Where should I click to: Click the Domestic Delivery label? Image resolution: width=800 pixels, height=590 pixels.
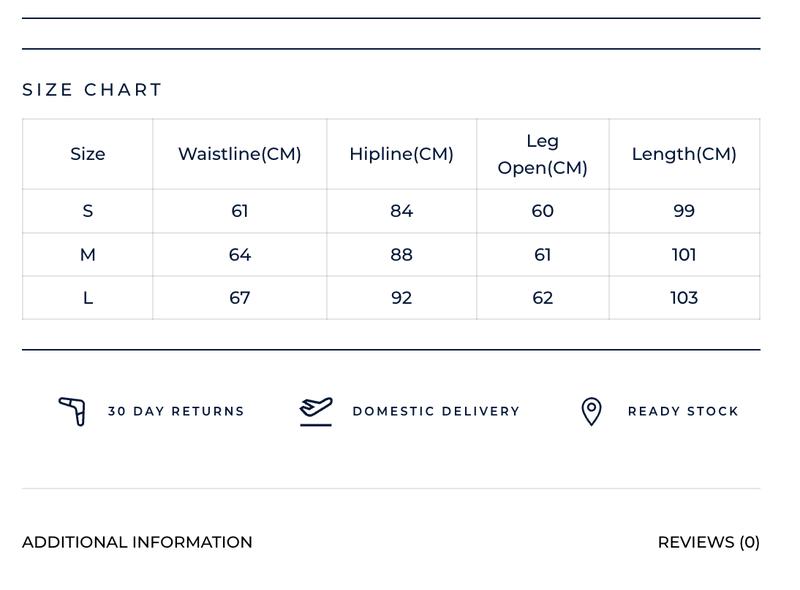tap(436, 411)
